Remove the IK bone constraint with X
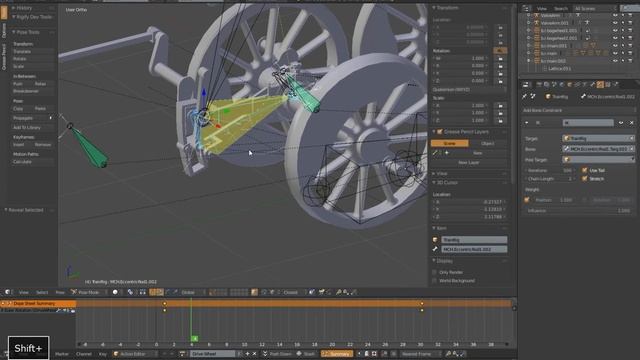The image size is (640, 360). pyautogui.click(x=631, y=122)
